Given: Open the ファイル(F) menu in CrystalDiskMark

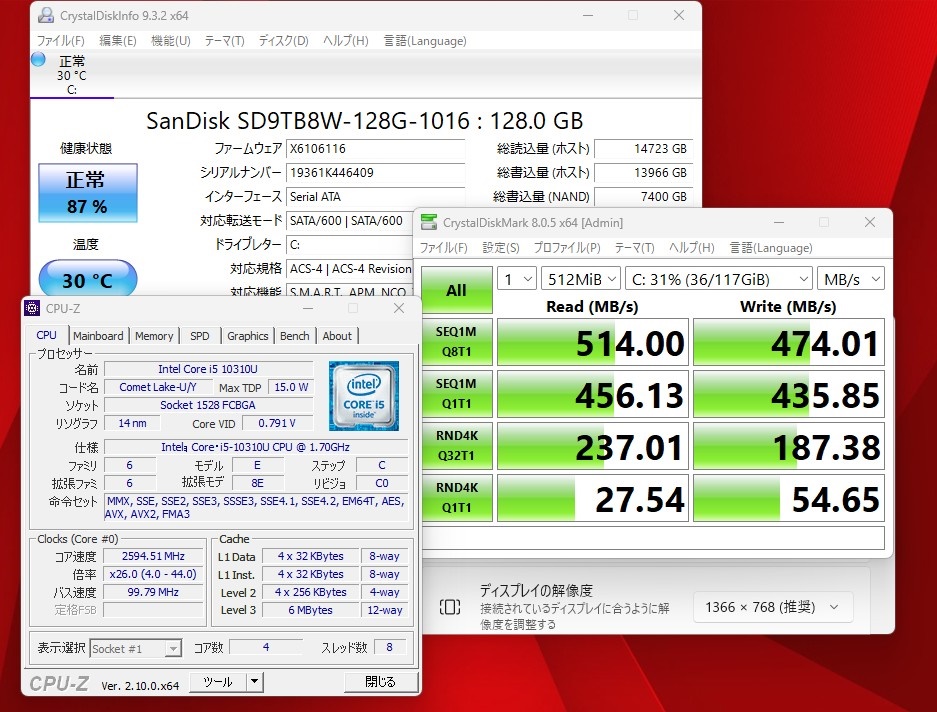Looking at the screenshot, I should pos(443,247).
